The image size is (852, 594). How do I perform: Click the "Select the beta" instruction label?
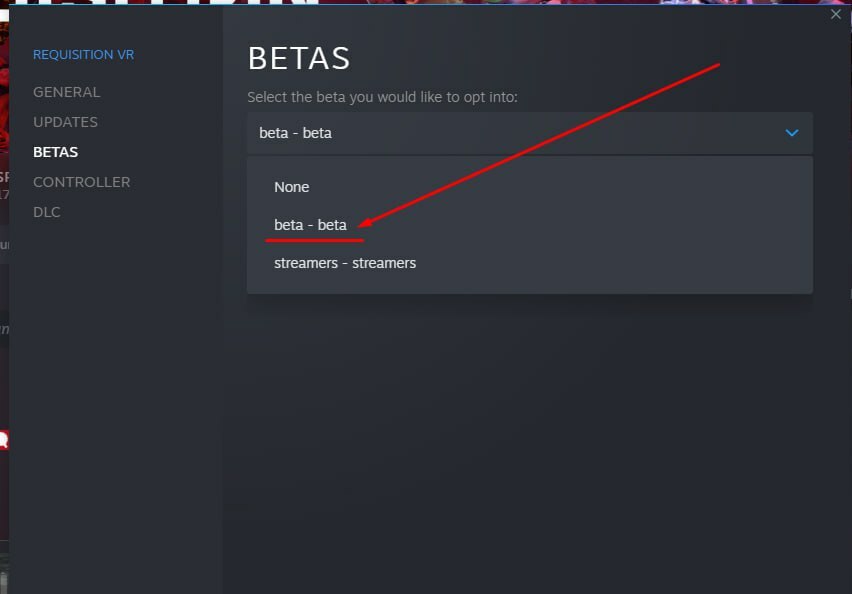pyautogui.click(x=382, y=97)
